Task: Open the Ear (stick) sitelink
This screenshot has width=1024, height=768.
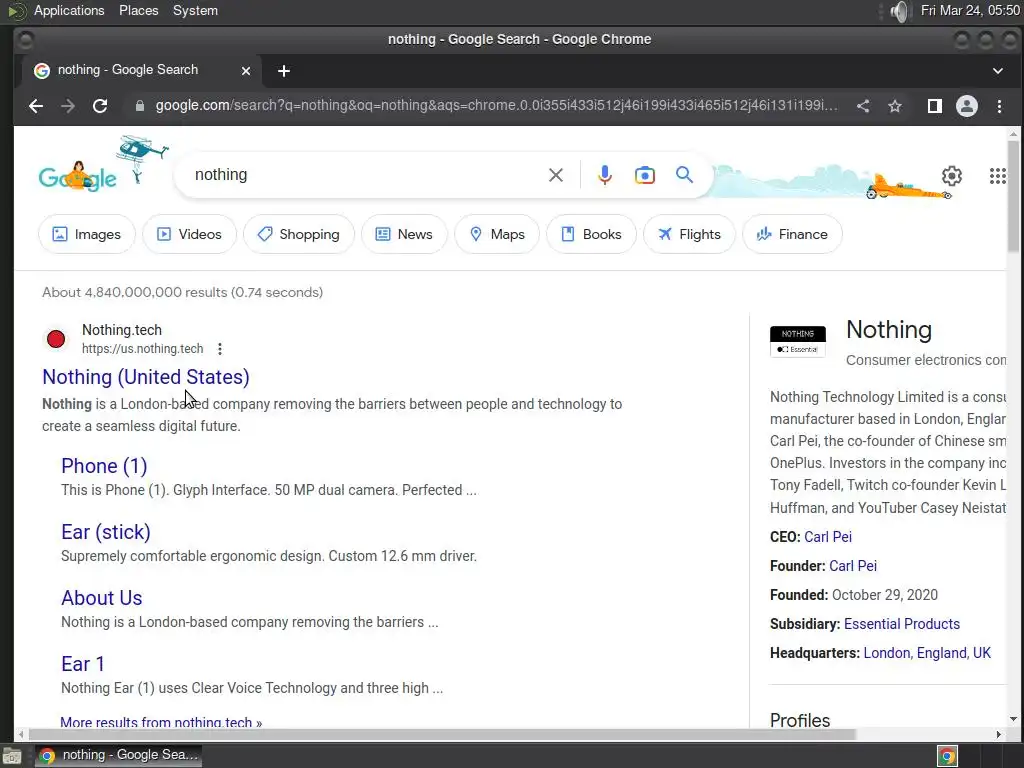Action: pos(106,532)
